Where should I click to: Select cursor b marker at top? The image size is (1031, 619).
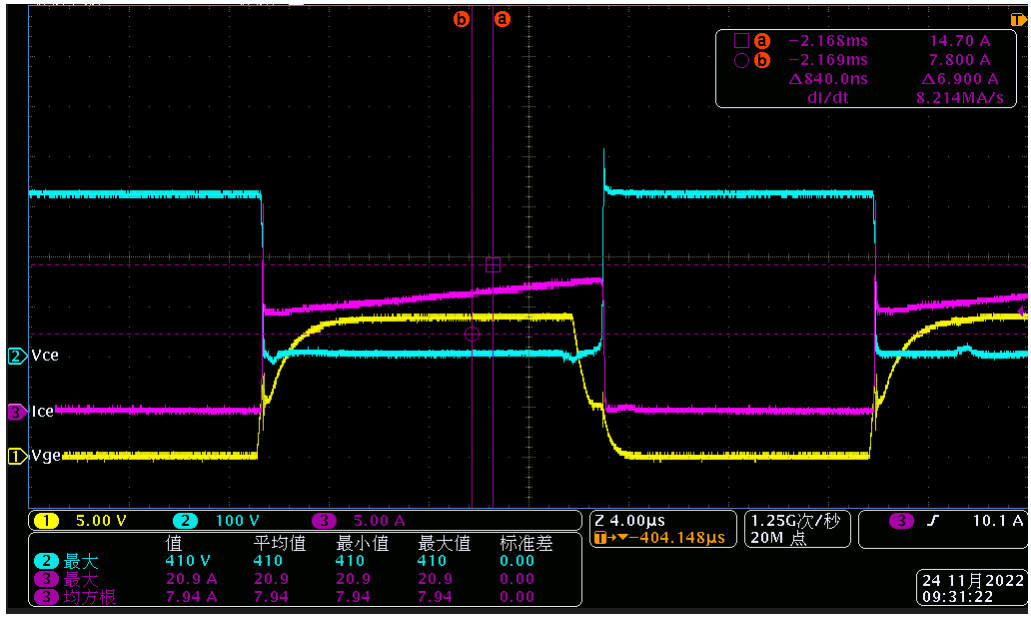[462, 19]
